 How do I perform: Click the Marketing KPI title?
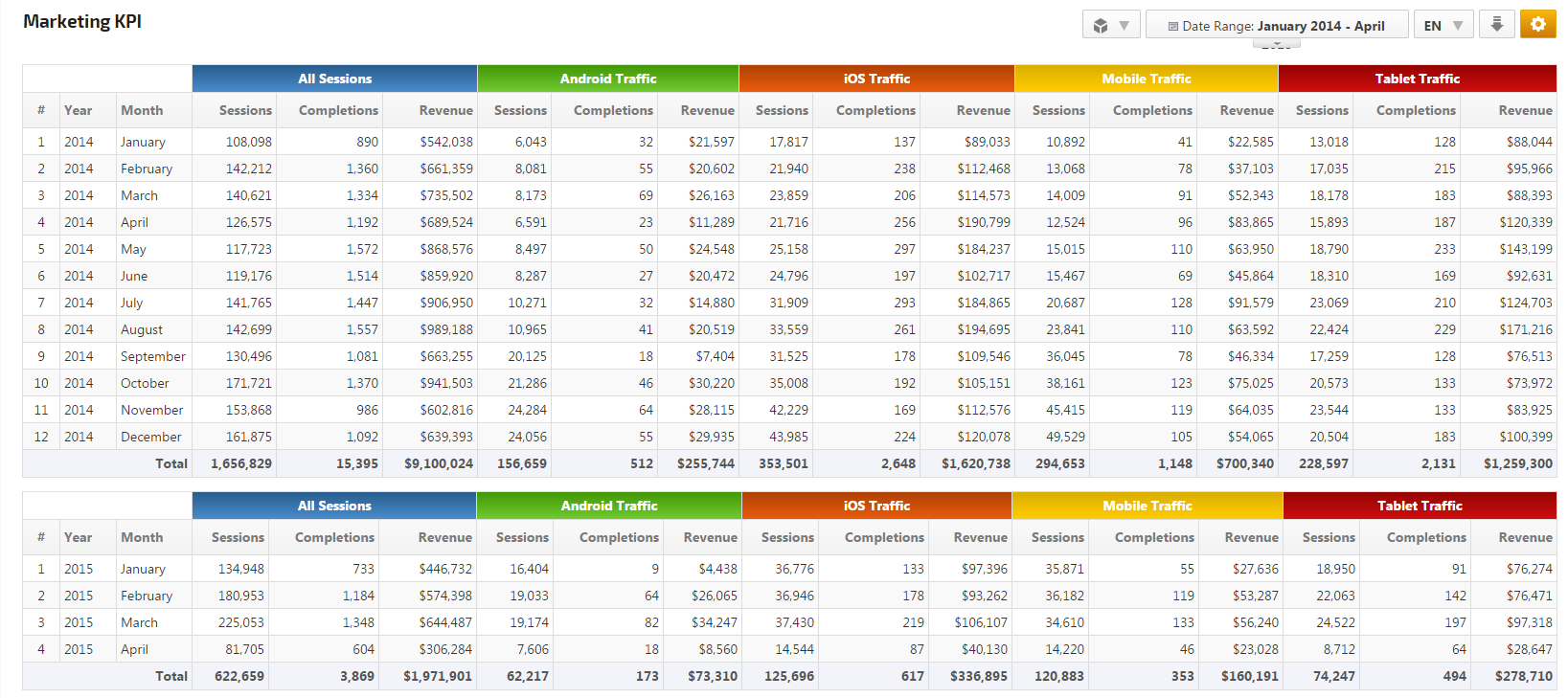[x=82, y=21]
